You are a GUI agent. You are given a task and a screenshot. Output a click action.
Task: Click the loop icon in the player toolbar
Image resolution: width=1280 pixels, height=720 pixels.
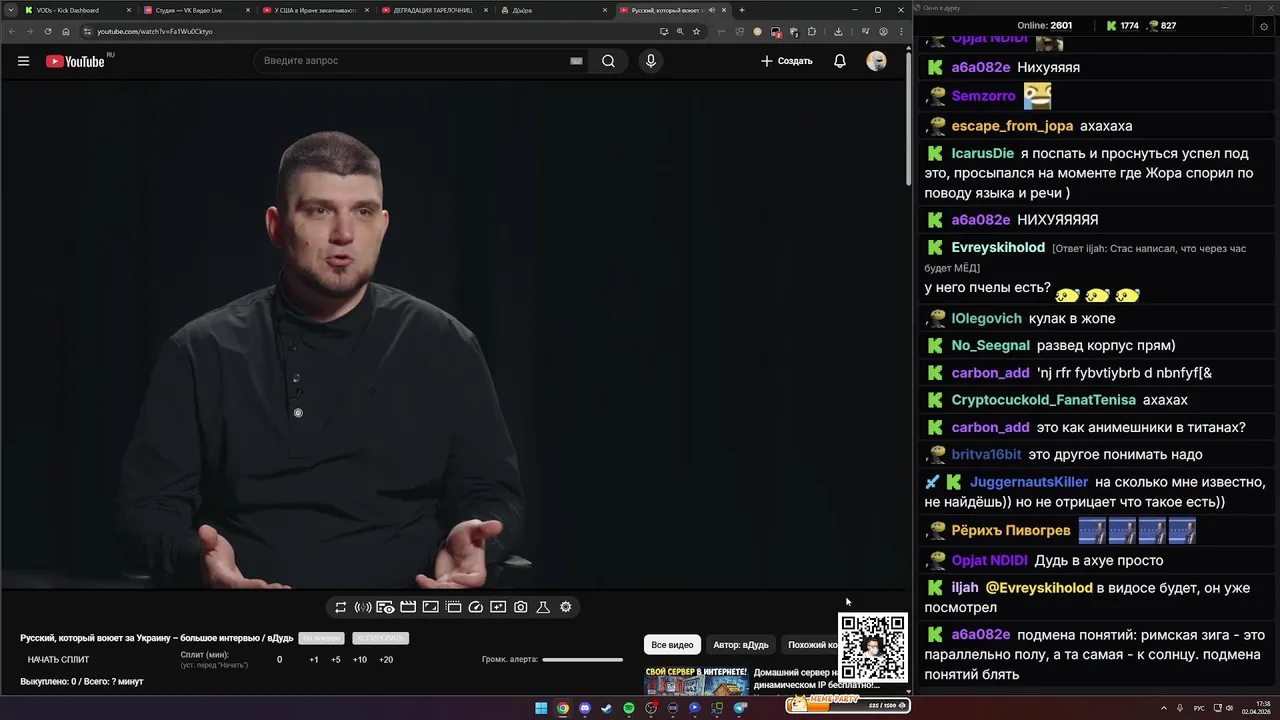coord(341,607)
